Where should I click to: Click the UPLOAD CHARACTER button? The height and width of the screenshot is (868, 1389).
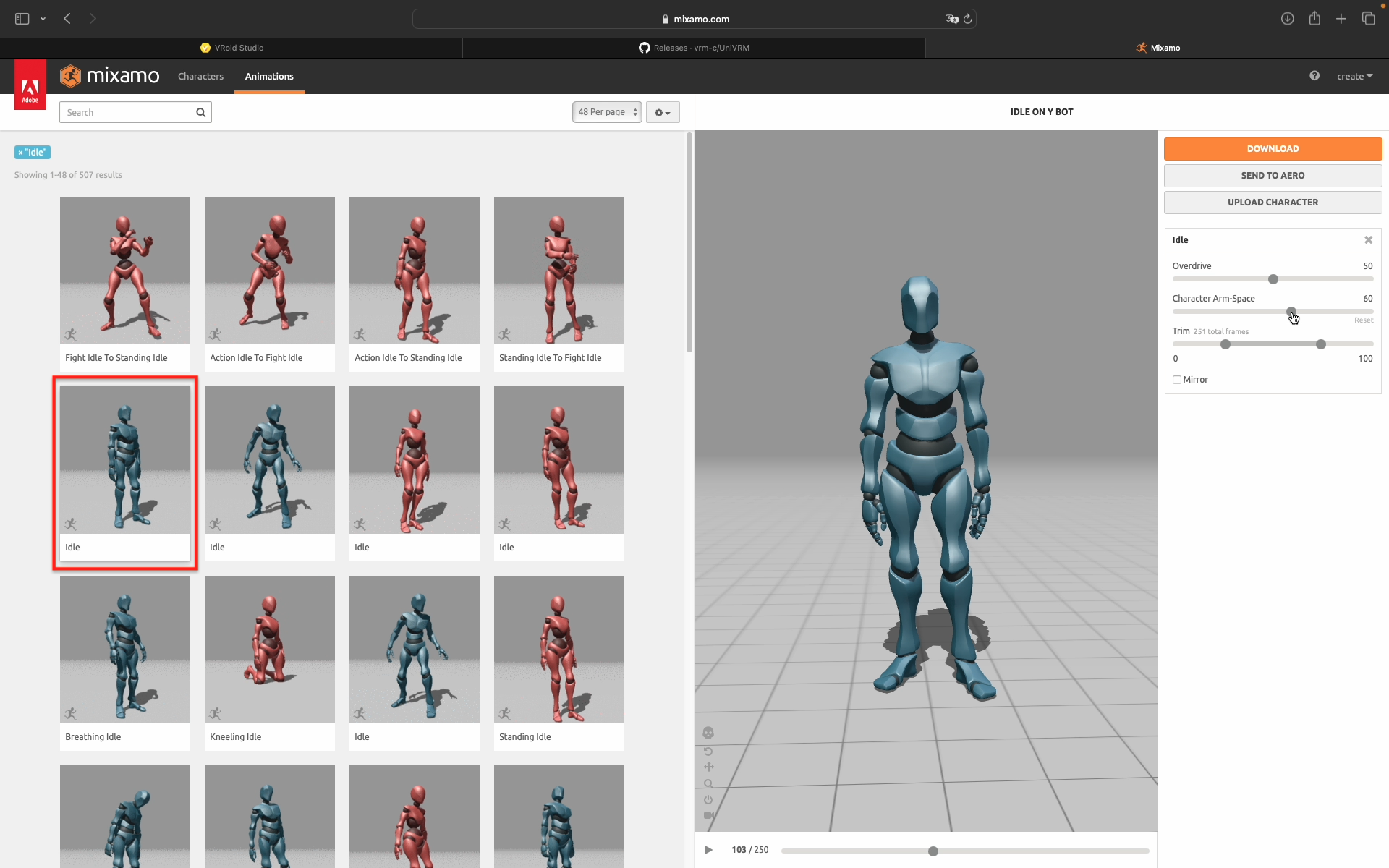[x=1273, y=203]
